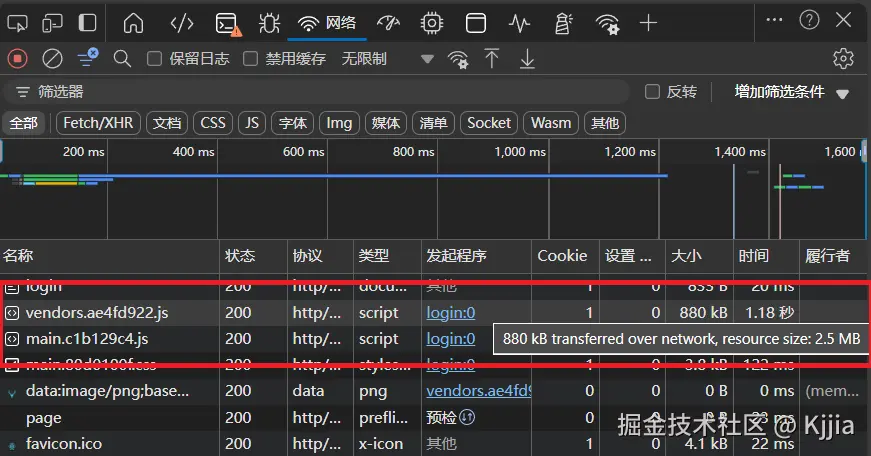The image size is (871, 456).
Task: Filter by Wasm type
Action: click(x=551, y=123)
